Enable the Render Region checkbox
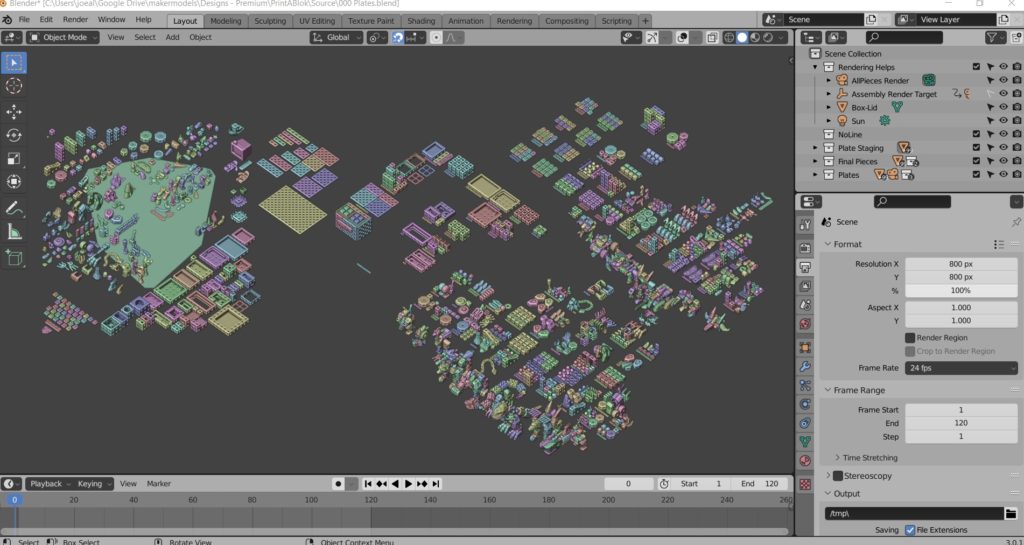1024x545 pixels. point(909,338)
